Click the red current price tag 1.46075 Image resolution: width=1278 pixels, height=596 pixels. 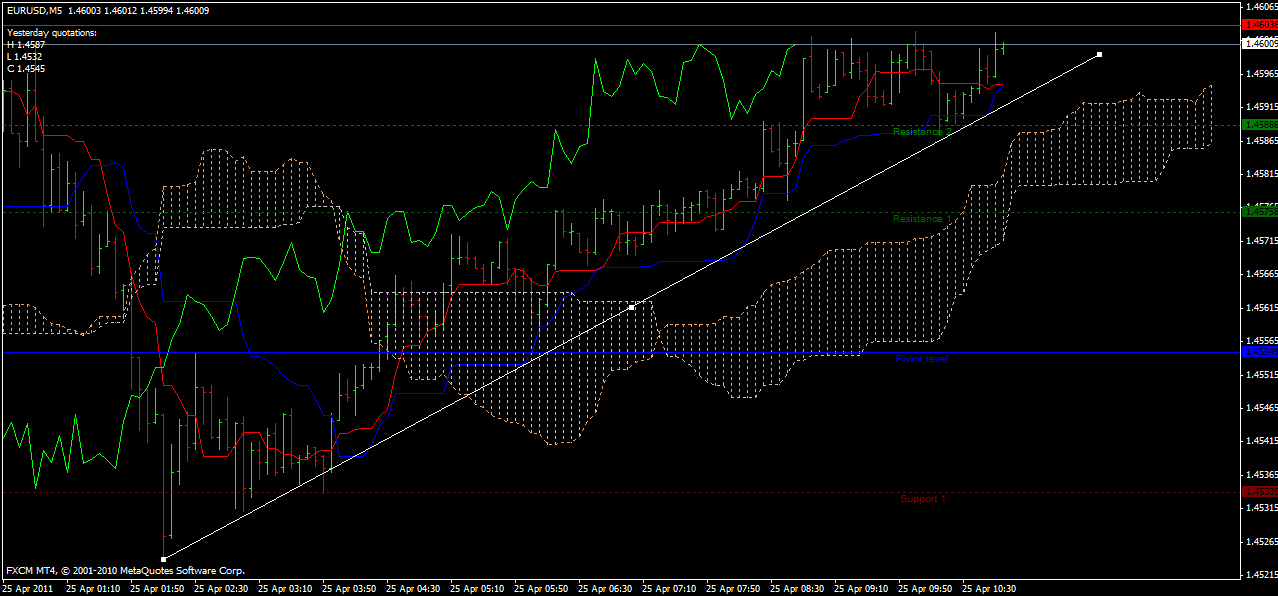pos(1260,25)
